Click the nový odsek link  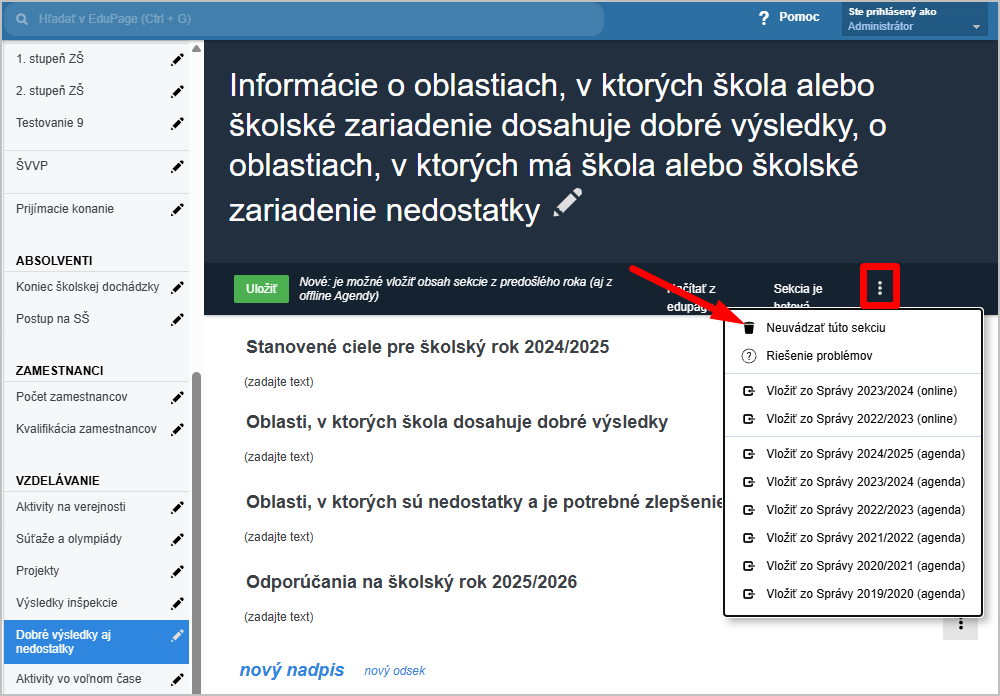394,671
